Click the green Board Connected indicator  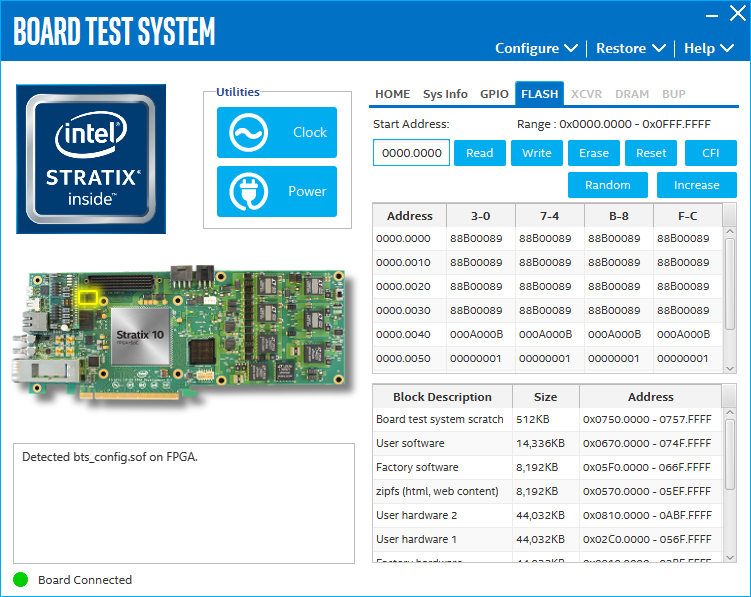point(21,579)
